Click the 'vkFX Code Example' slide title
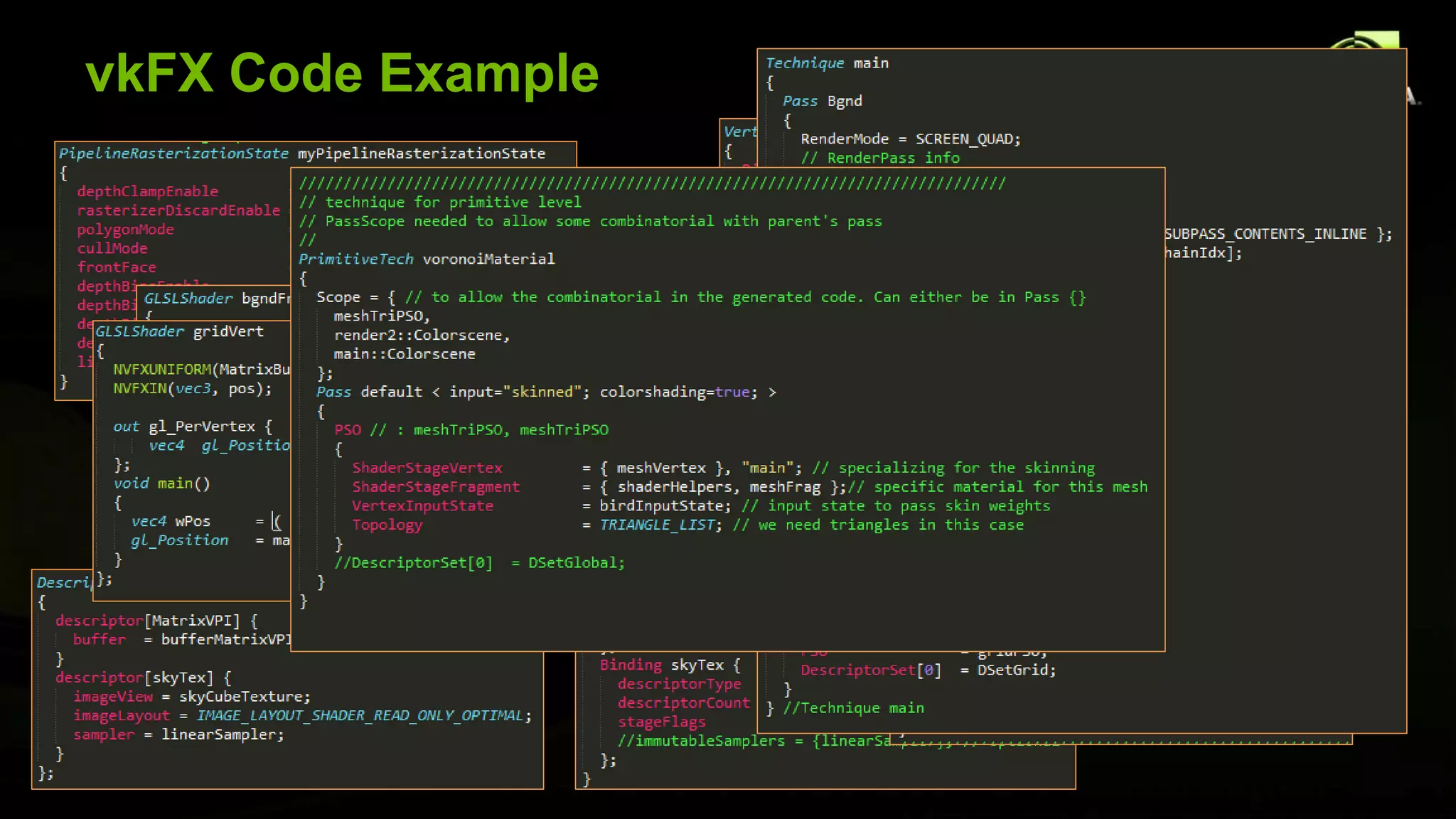Image resolution: width=1456 pixels, height=819 pixels. (x=342, y=73)
